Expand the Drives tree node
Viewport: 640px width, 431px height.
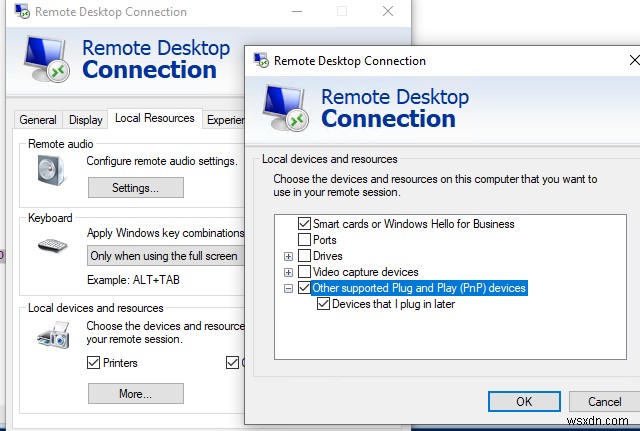click(x=289, y=256)
